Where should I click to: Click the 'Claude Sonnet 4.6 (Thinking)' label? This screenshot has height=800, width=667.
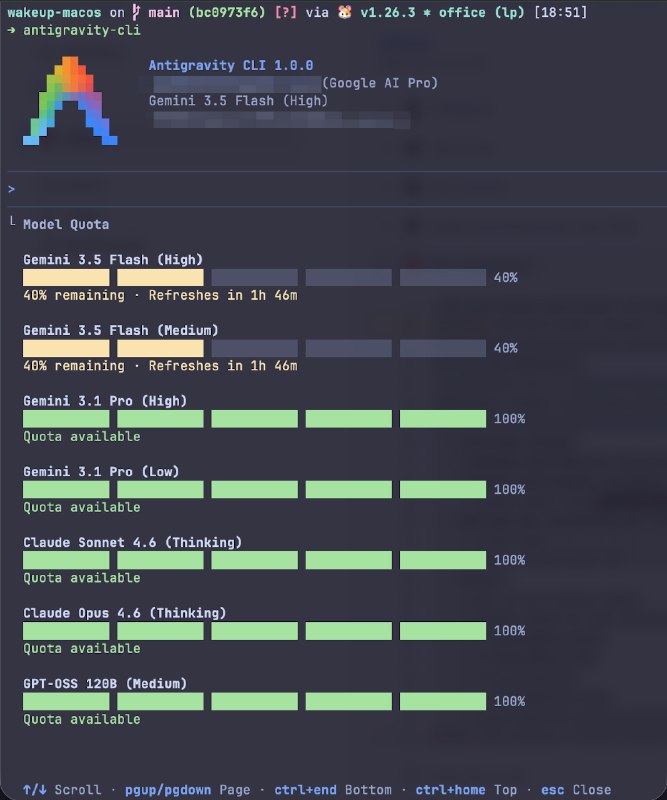pyautogui.click(x=132, y=542)
